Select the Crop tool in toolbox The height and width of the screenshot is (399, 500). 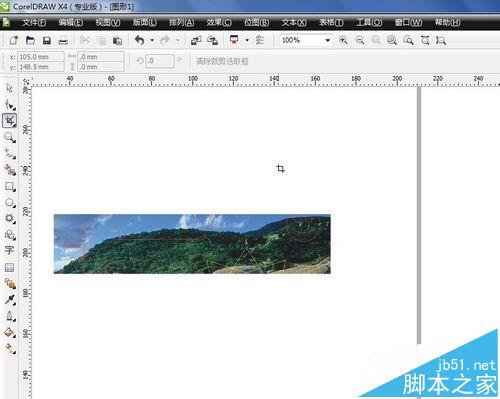point(9,121)
